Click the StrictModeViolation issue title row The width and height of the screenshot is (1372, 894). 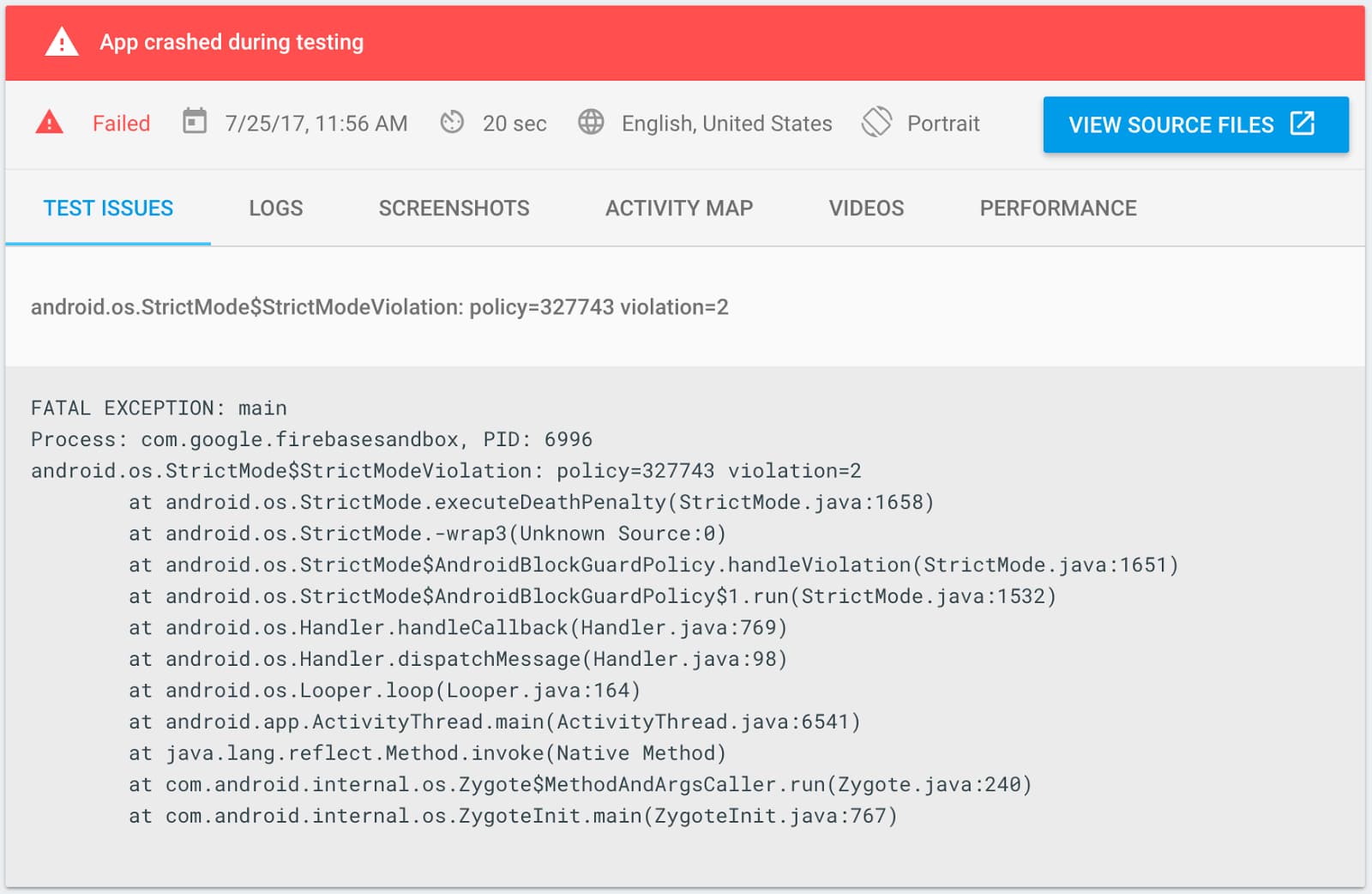[685, 307]
